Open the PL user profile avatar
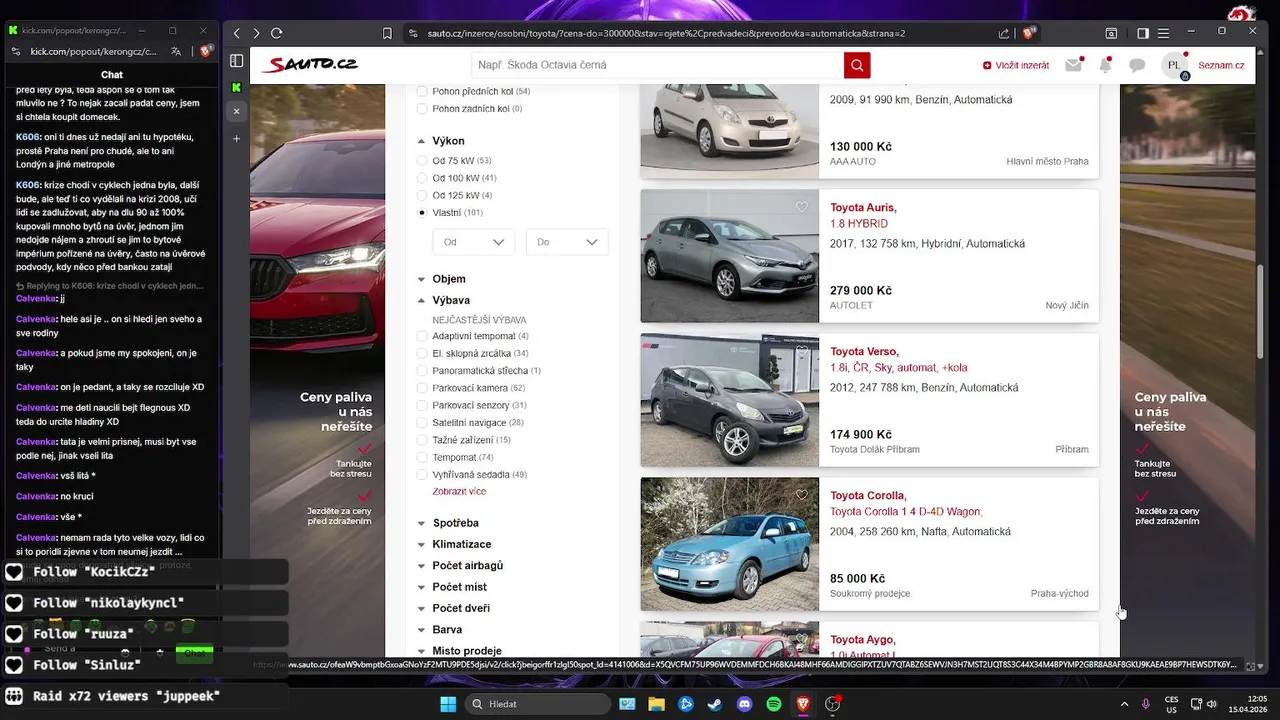Image resolution: width=1280 pixels, height=720 pixels. 1175,65
